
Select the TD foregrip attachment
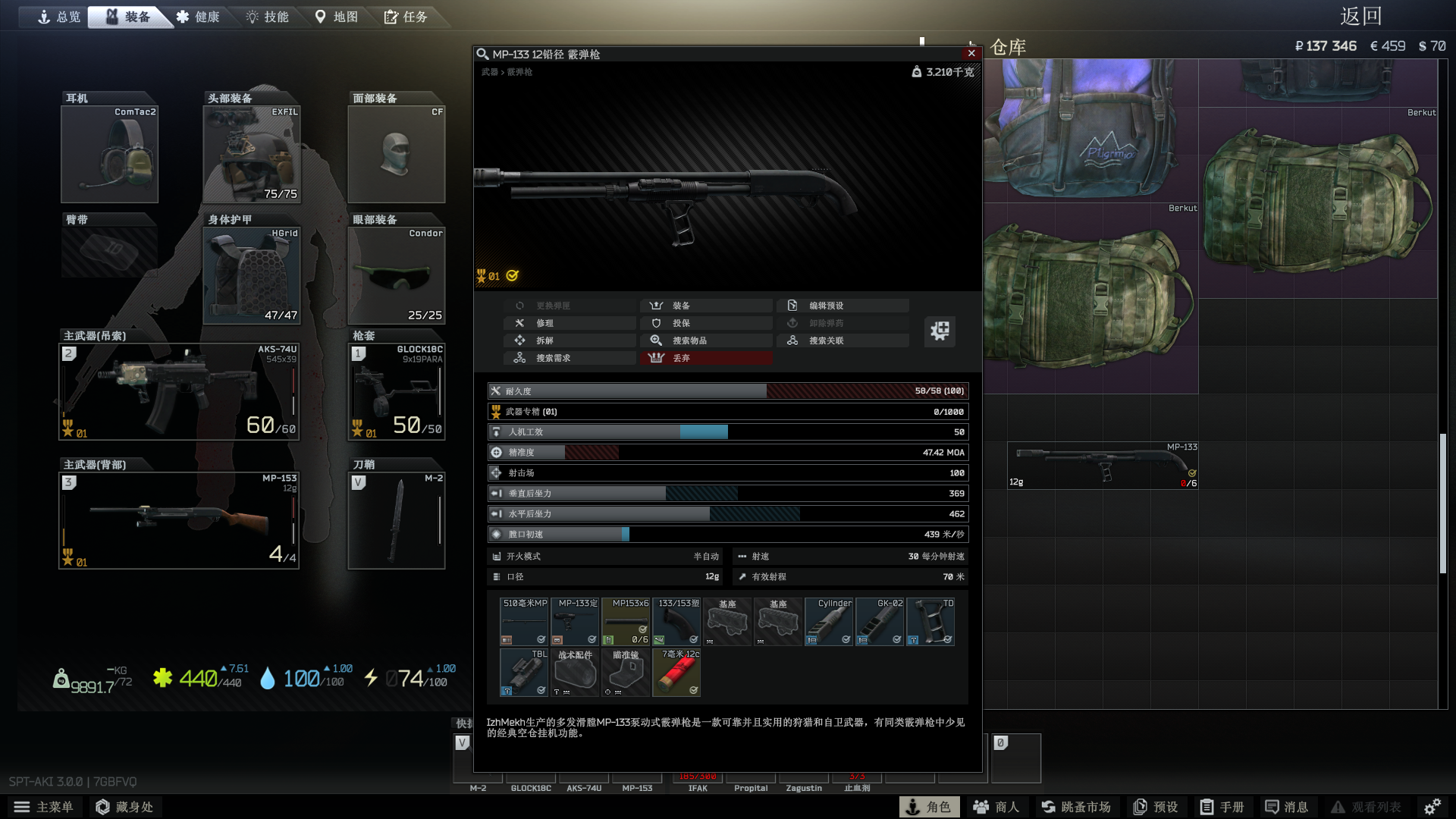(930, 621)
